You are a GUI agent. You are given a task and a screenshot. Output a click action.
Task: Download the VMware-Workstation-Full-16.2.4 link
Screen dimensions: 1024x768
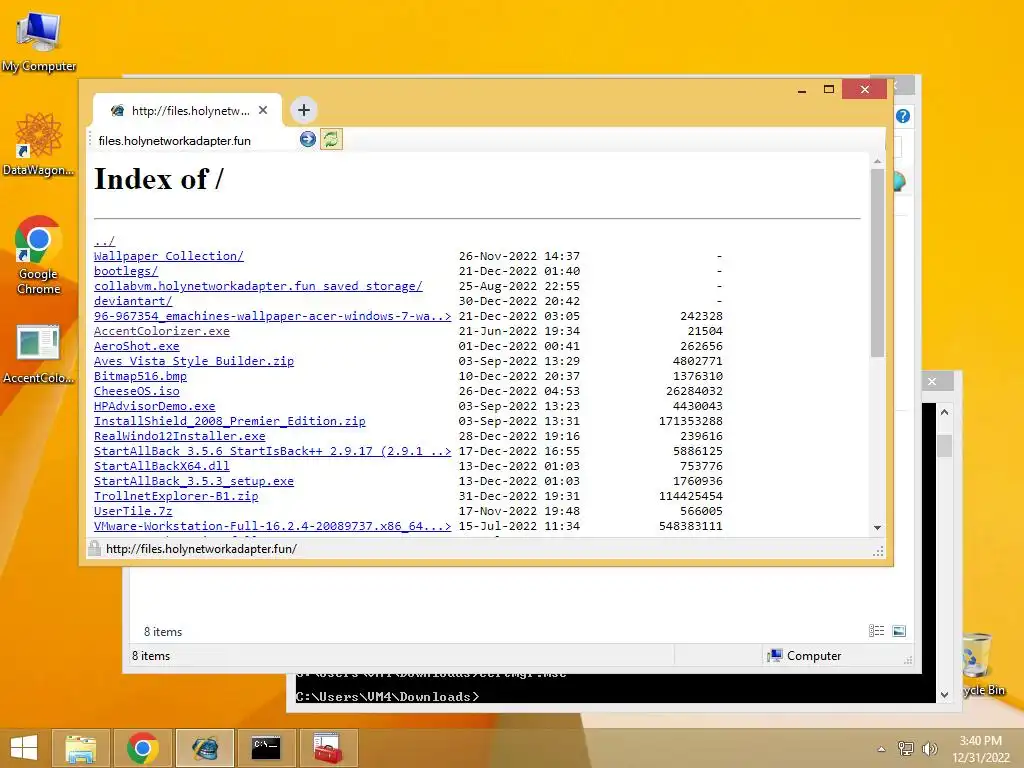pyautogui.click(x=272, y=526)
